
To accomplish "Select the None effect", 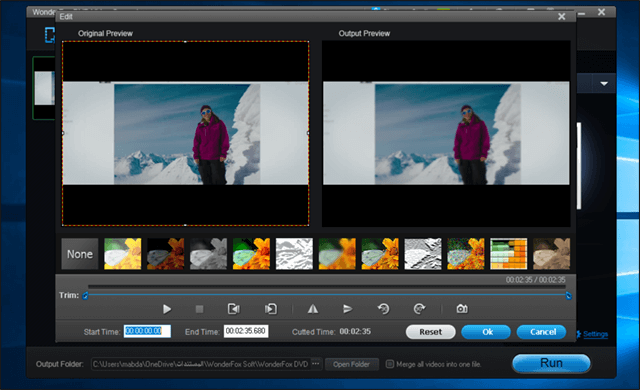I will click(x=80, y=254).
